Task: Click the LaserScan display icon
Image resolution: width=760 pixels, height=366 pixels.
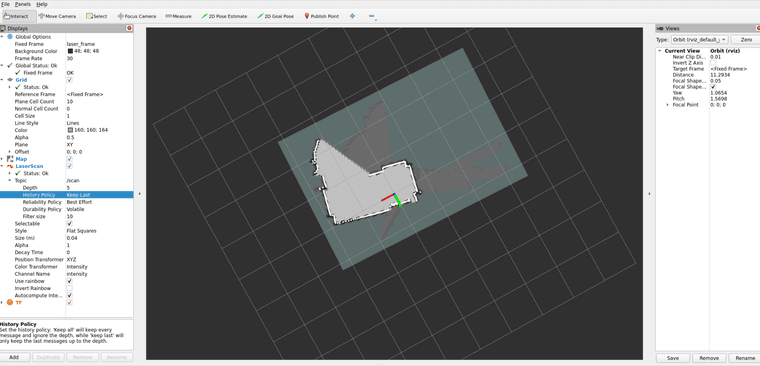Action: [x=10, y=166]
